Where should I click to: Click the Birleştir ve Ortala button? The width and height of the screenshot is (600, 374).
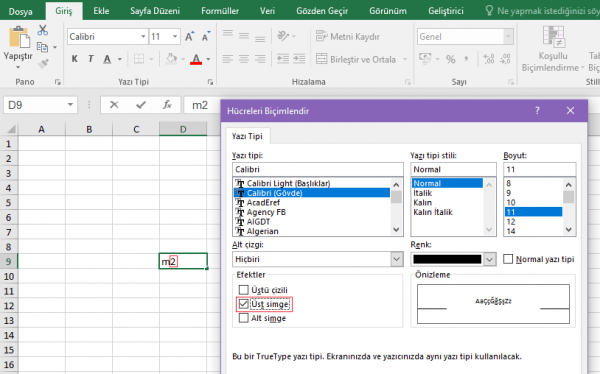coord(356,59)
